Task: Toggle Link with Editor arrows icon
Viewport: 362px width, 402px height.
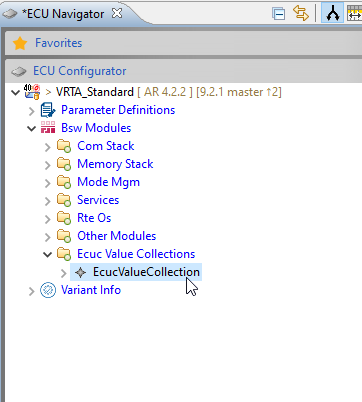Action: pyautogui.click(x=301, y=13)
